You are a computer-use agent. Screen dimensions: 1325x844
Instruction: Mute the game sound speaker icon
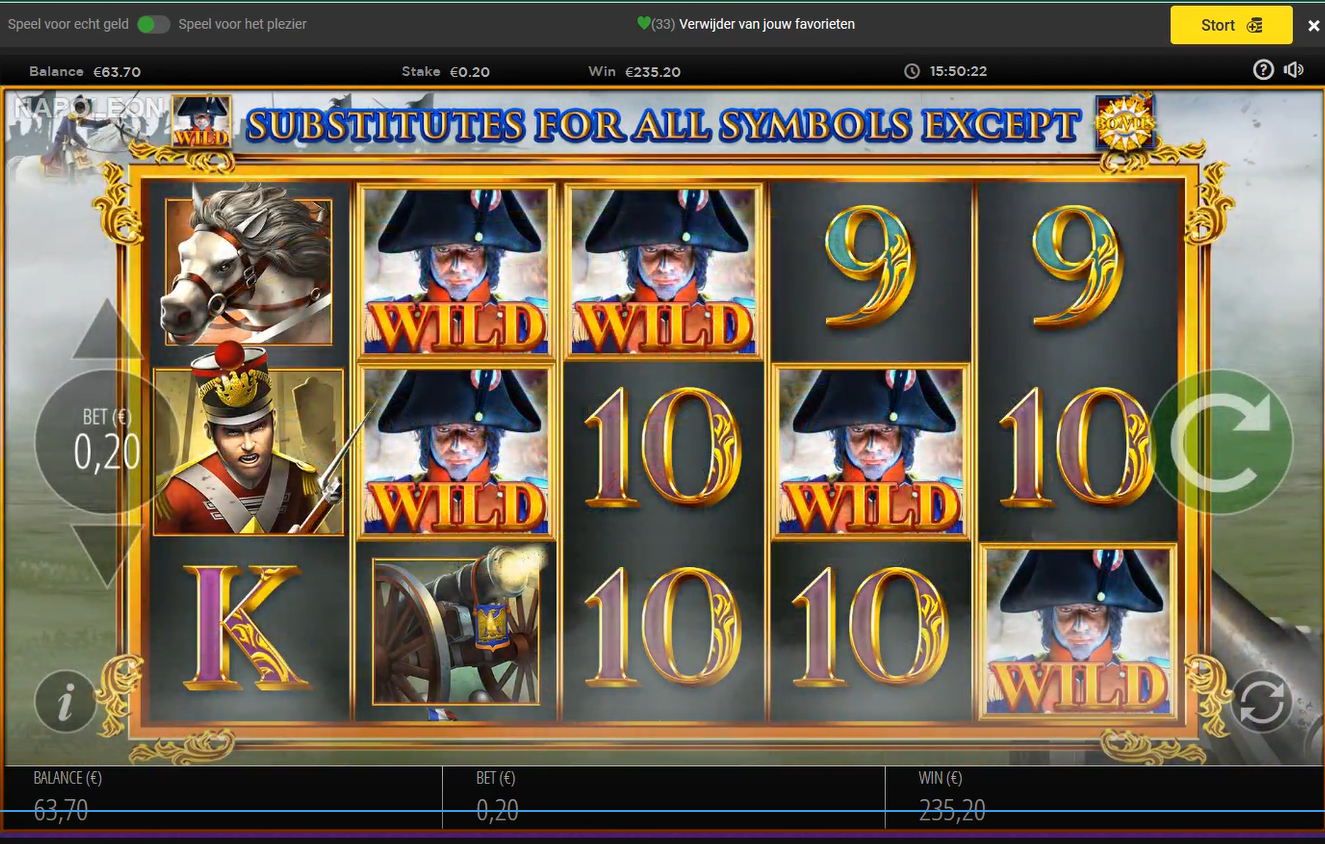coord(1295,70)
